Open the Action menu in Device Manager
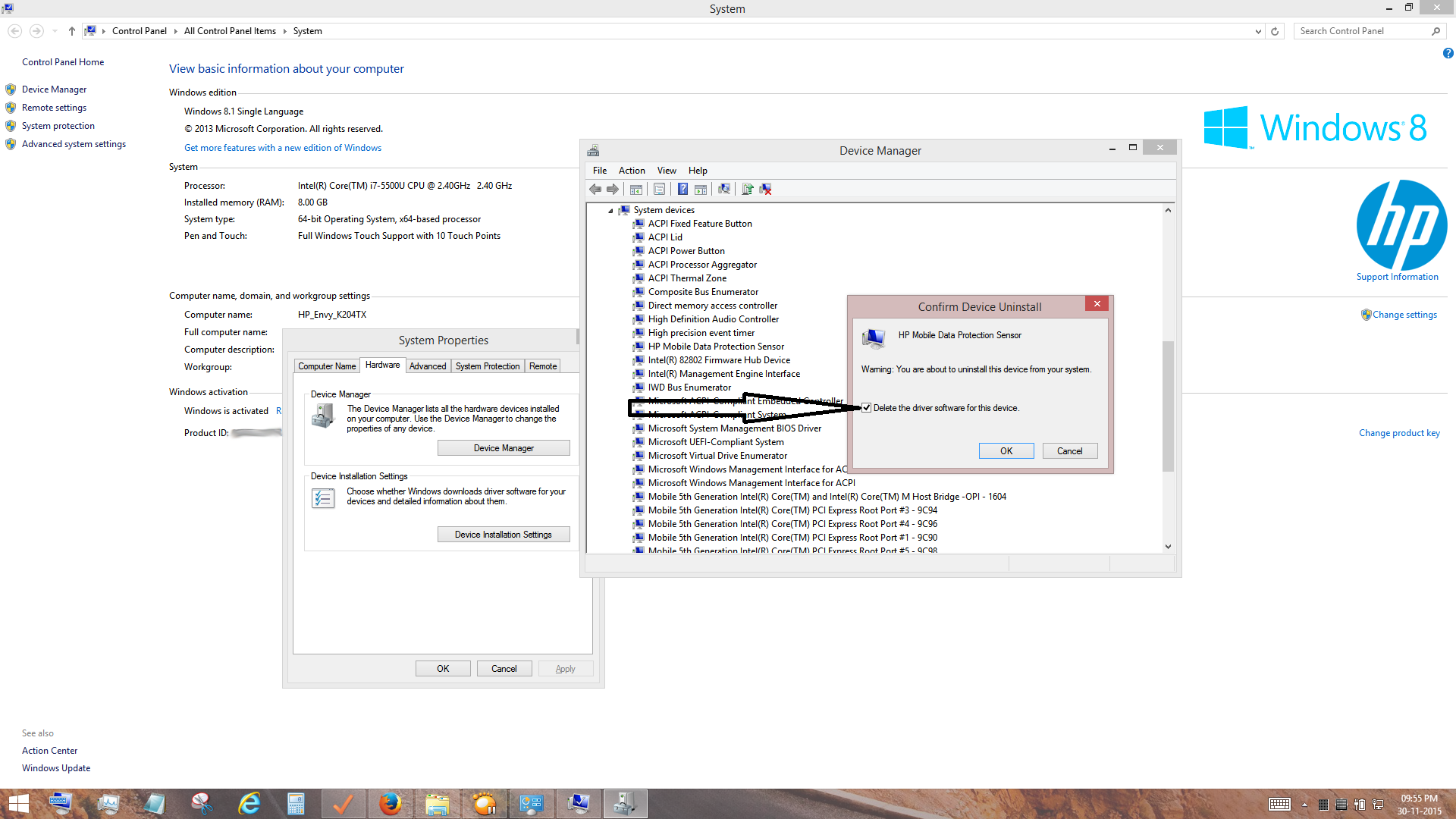1456x819 pixels. [631, 171]
